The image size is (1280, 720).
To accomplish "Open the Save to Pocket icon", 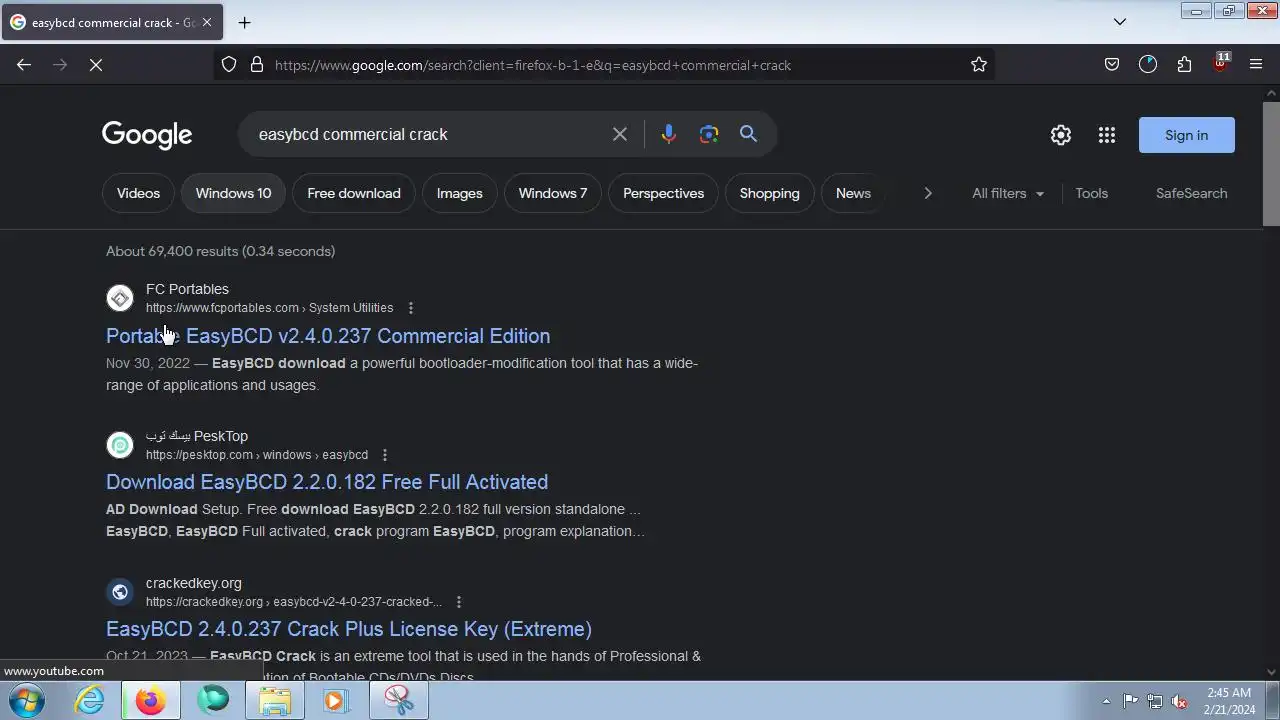I will [x=1112, y=65].
